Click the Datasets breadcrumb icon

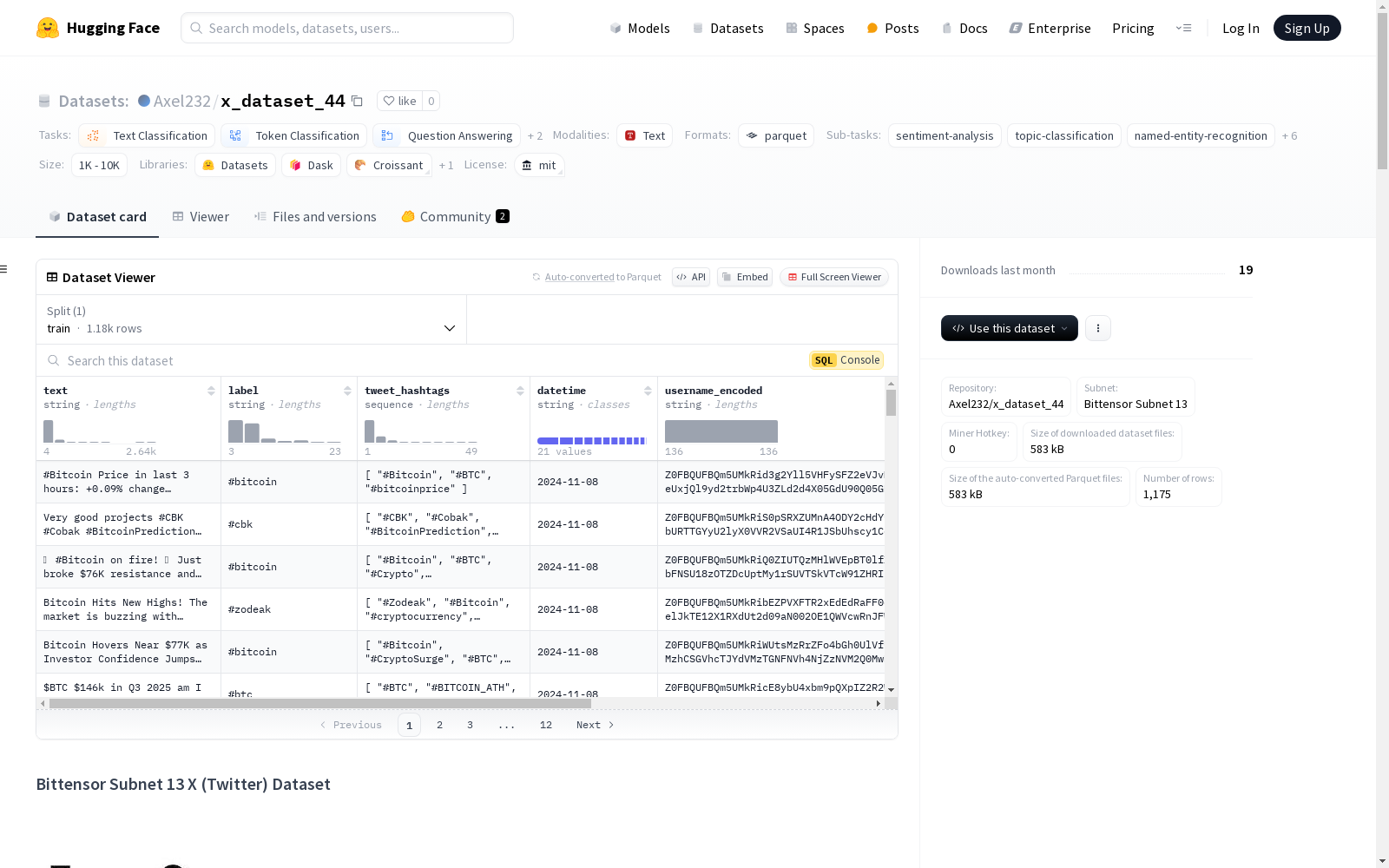44,101
